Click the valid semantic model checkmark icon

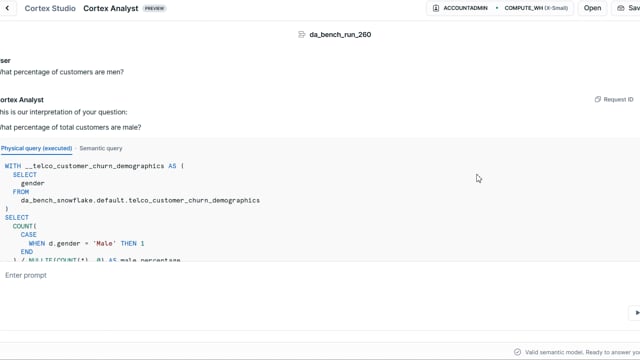pyautogui.click(x=517, y=352)
